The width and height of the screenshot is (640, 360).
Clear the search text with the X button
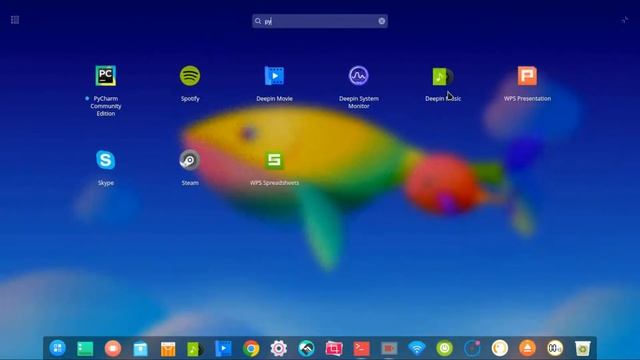(x=382, y=21)
